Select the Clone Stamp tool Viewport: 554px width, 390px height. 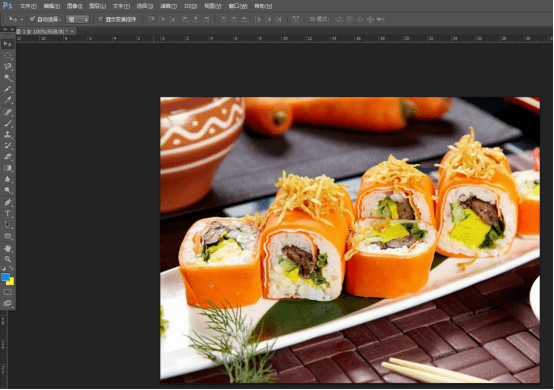click(8, 134)
